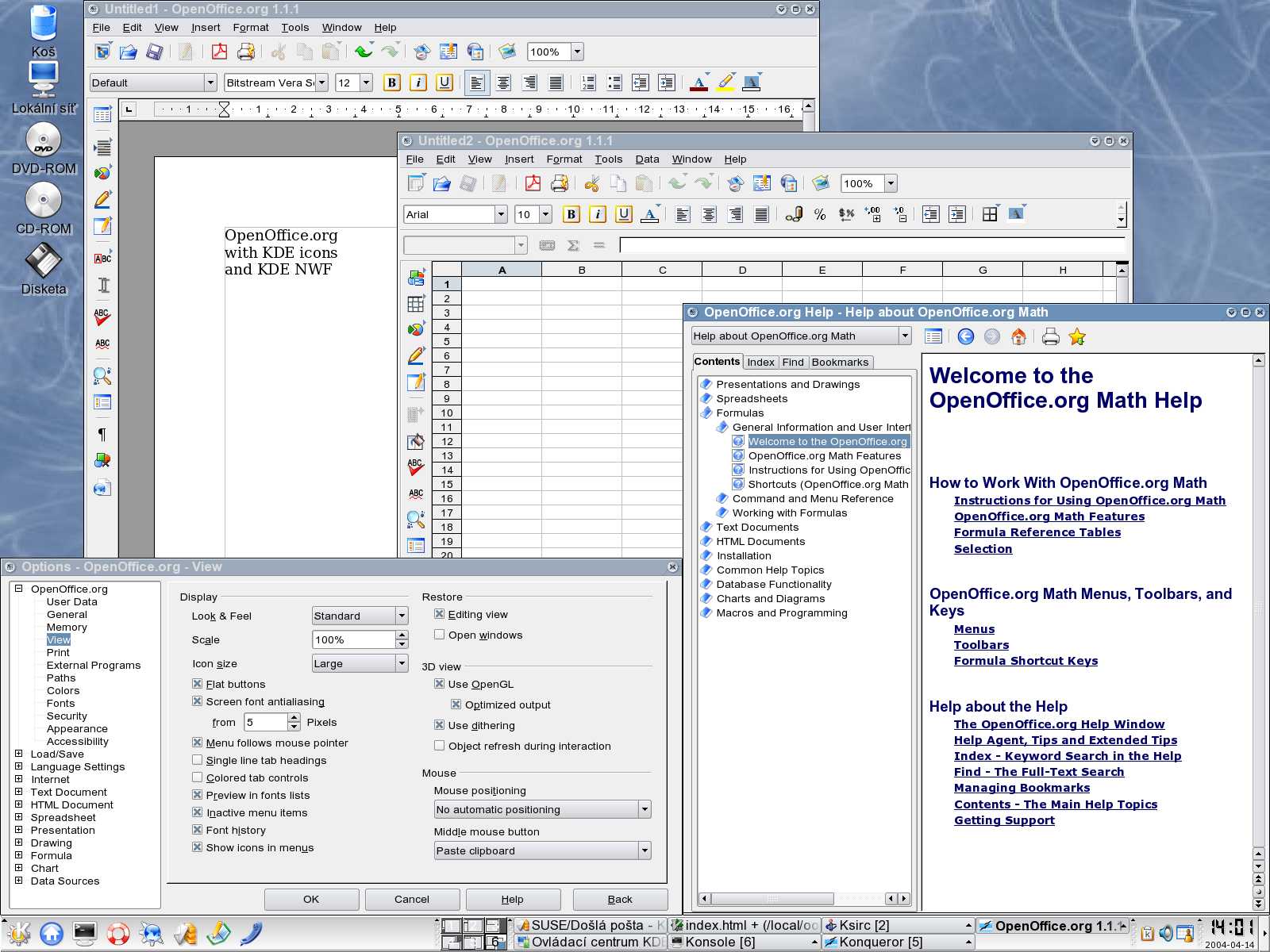Image resolution: width=1270 pixels, height=952 pixels.
Task: Click Cancel in the Options dialog
Action: [412, 899]
